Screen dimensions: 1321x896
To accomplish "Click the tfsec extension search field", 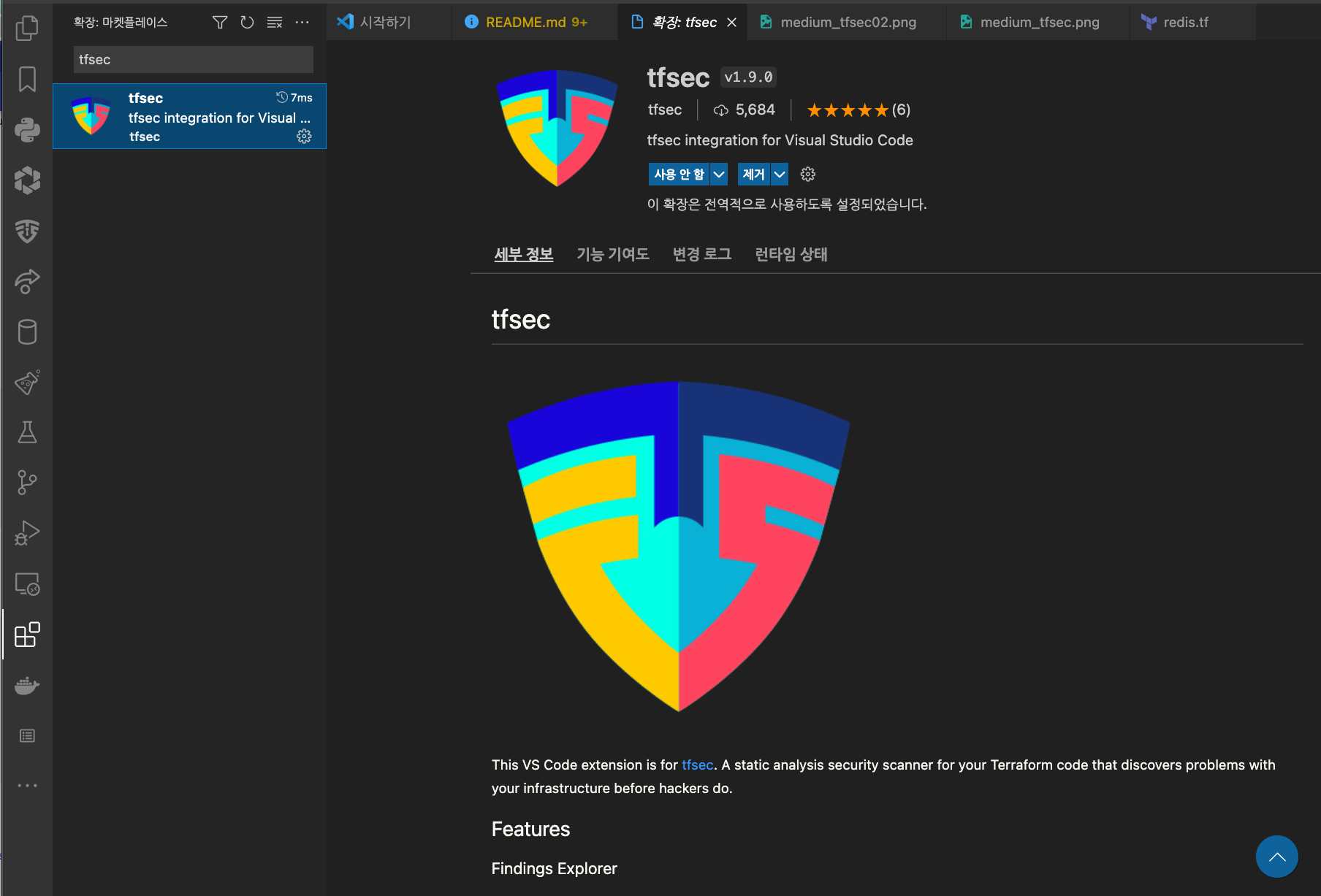I will [x=194, y=60].
